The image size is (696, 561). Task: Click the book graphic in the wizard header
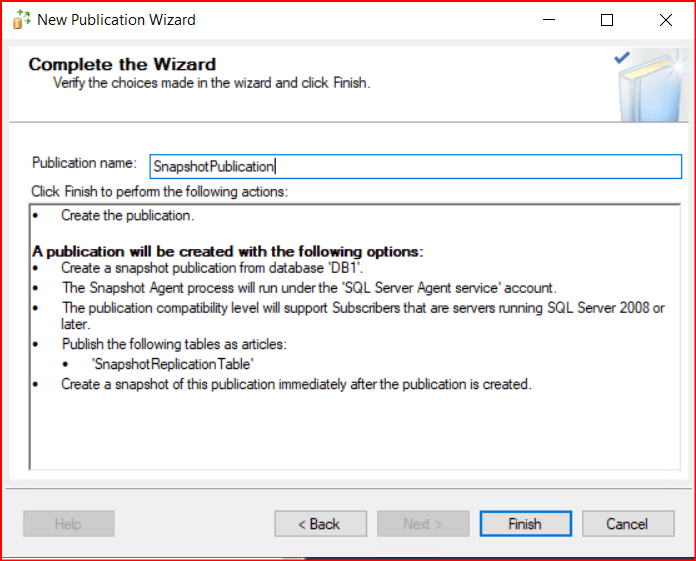pos(650,88)
